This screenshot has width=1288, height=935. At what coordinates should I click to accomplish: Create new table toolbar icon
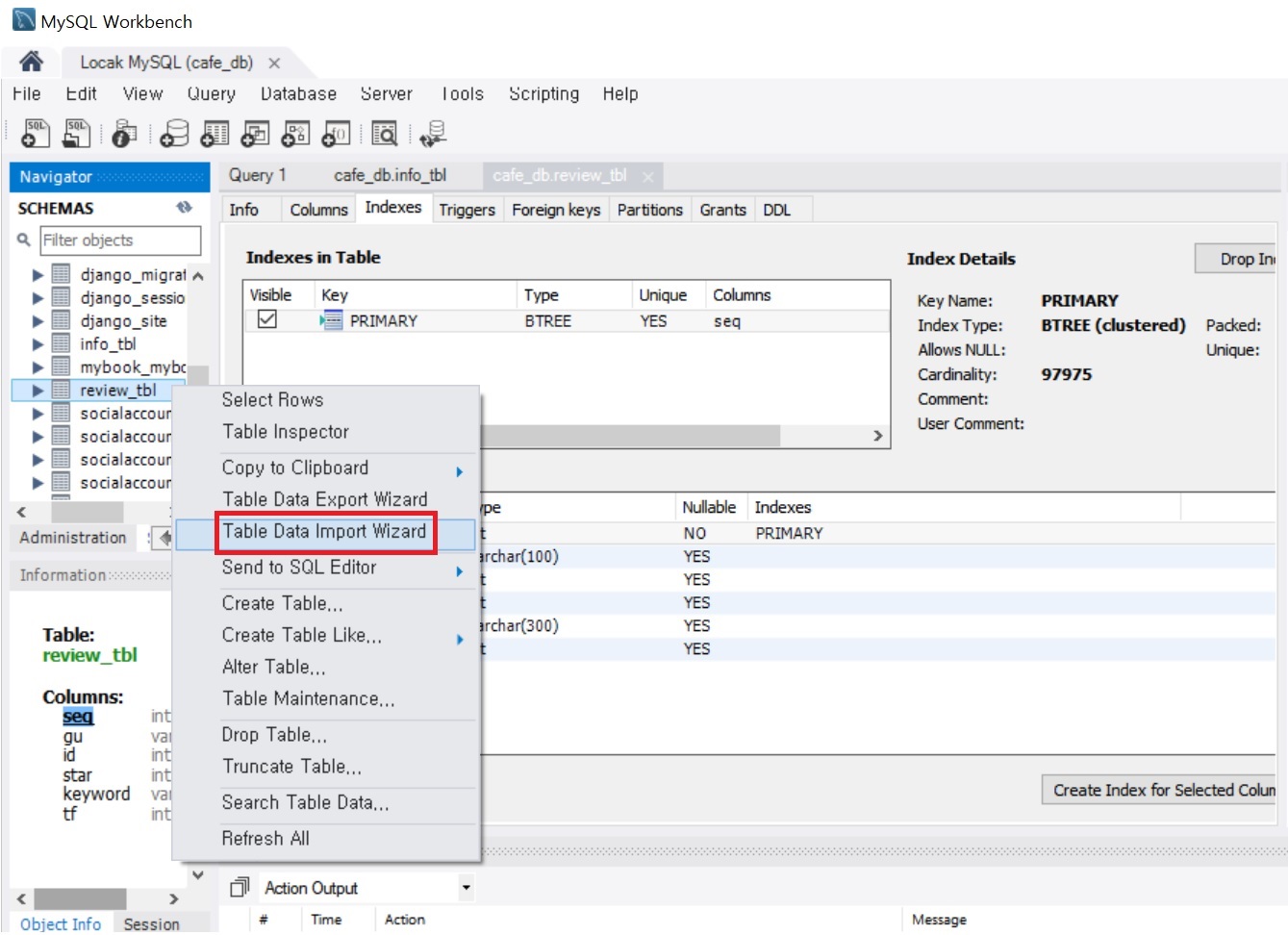tap(215, 134)
